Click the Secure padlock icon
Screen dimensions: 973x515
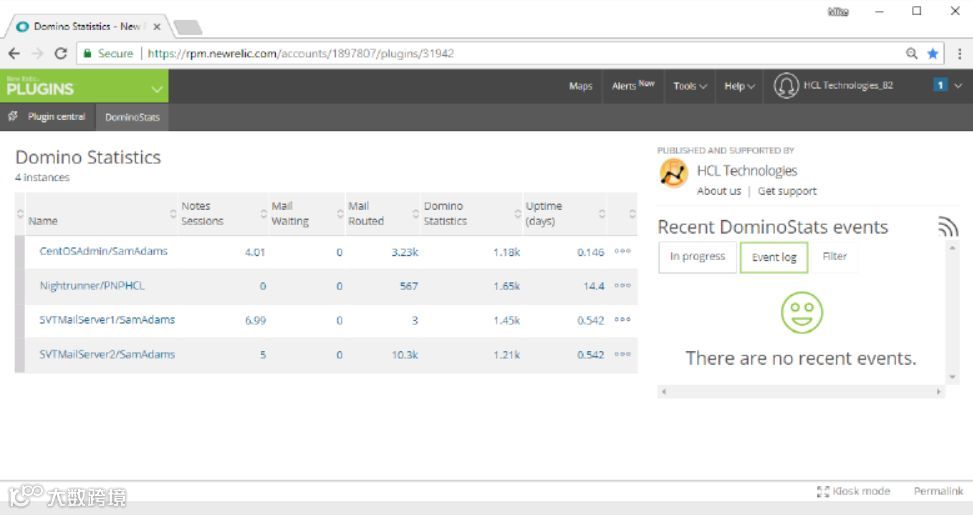pos(87,53)
